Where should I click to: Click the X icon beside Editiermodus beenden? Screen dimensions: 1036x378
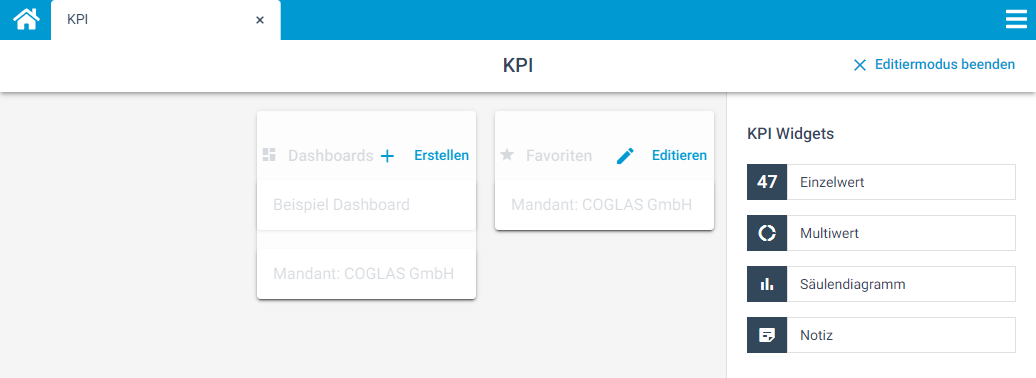pyautogui.click(x=860, y=65)
